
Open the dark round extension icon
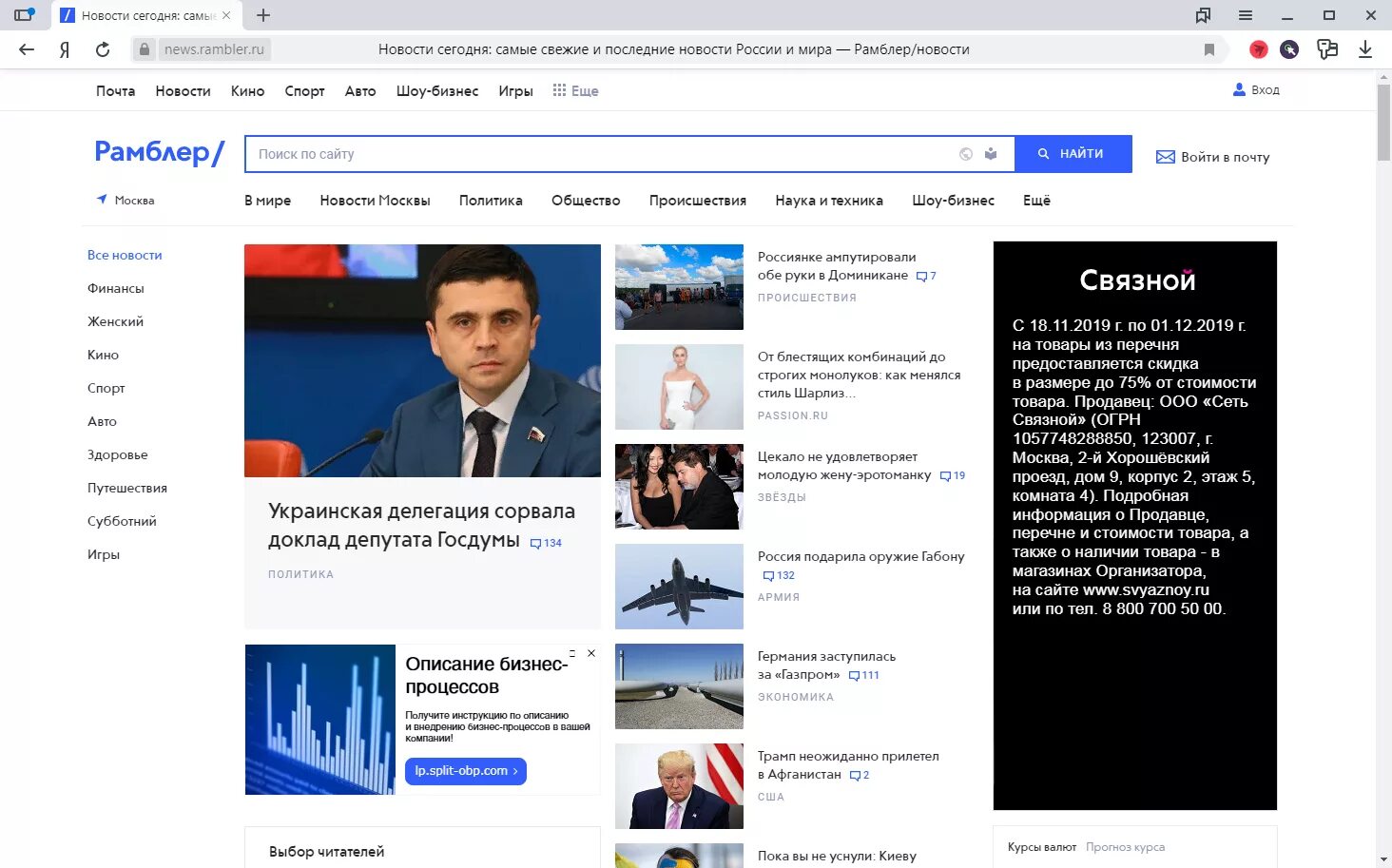point(1289,49)
